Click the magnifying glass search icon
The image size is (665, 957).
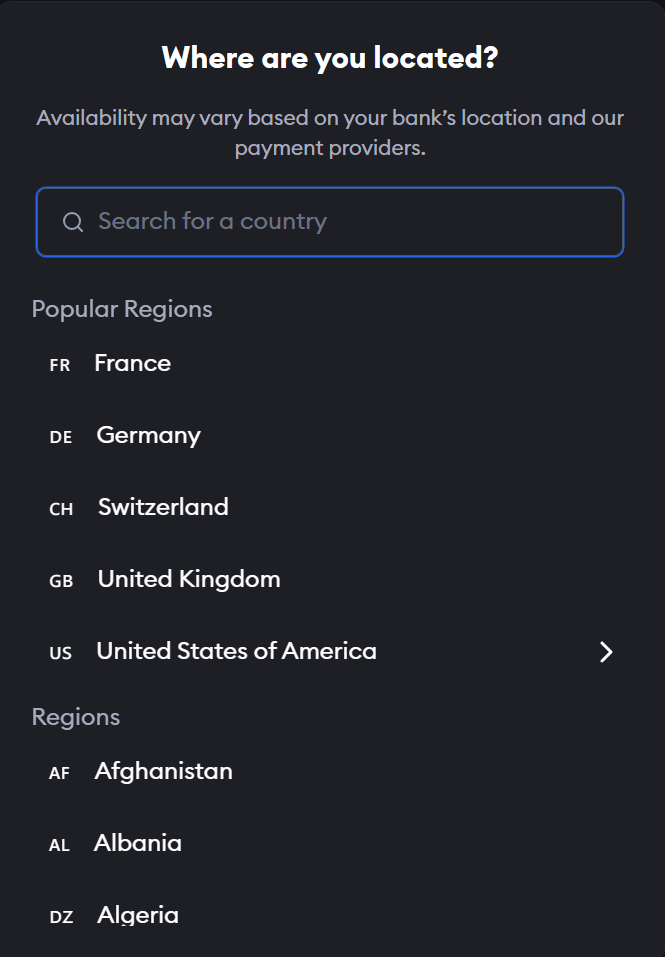73,222
